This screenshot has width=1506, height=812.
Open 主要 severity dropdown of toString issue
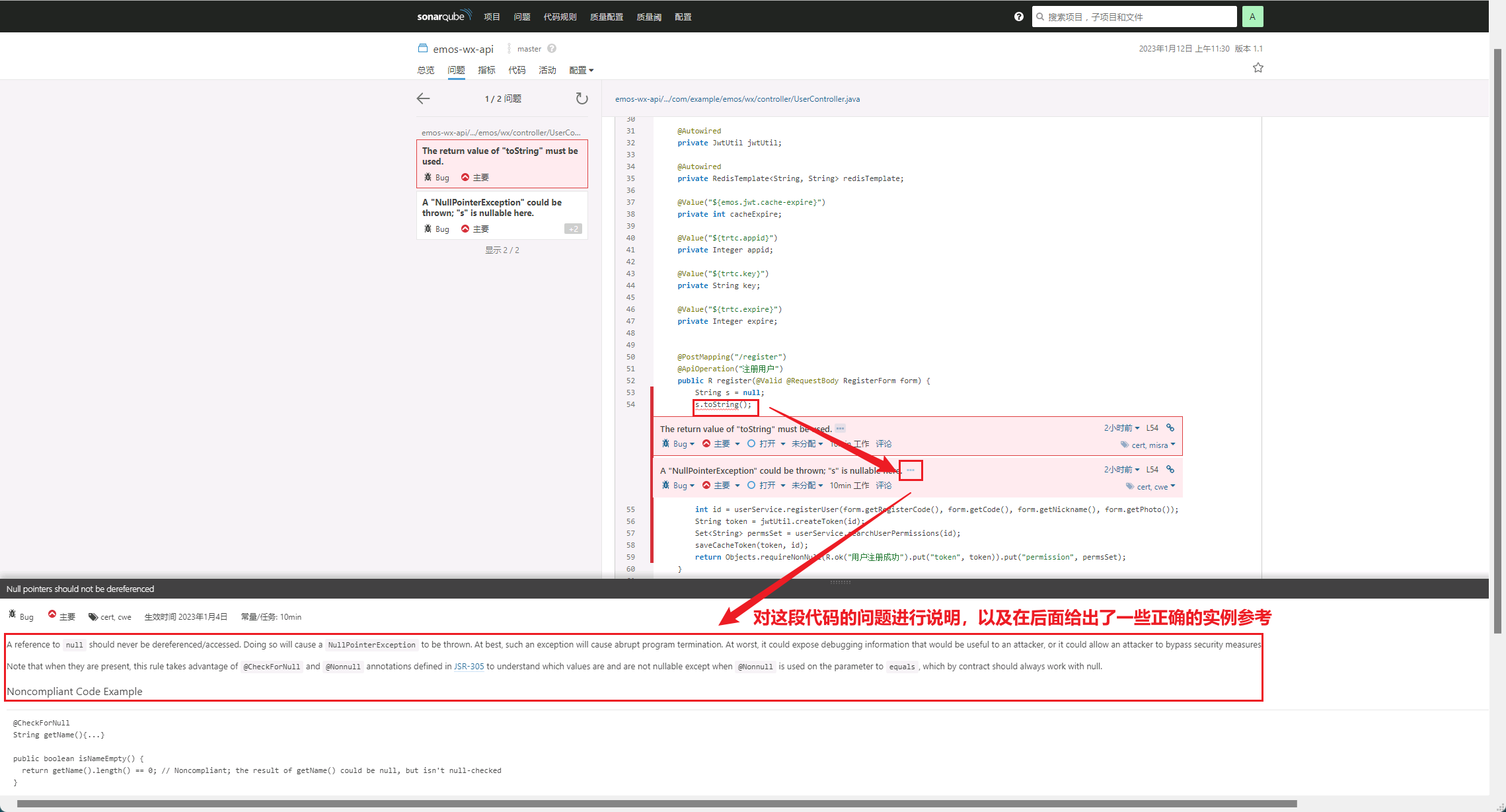(x=721, y=444)
